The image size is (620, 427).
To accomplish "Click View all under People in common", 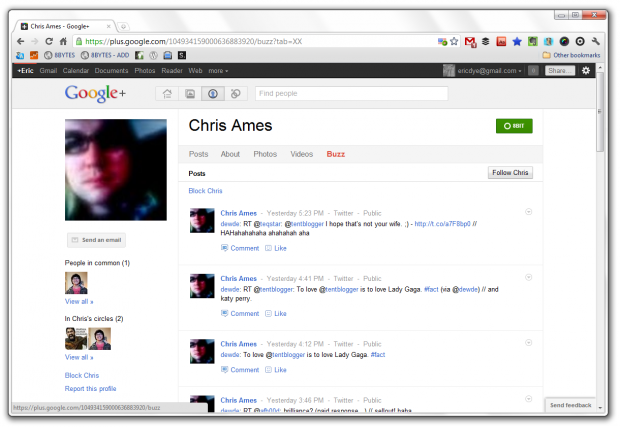I will (79, 301).
